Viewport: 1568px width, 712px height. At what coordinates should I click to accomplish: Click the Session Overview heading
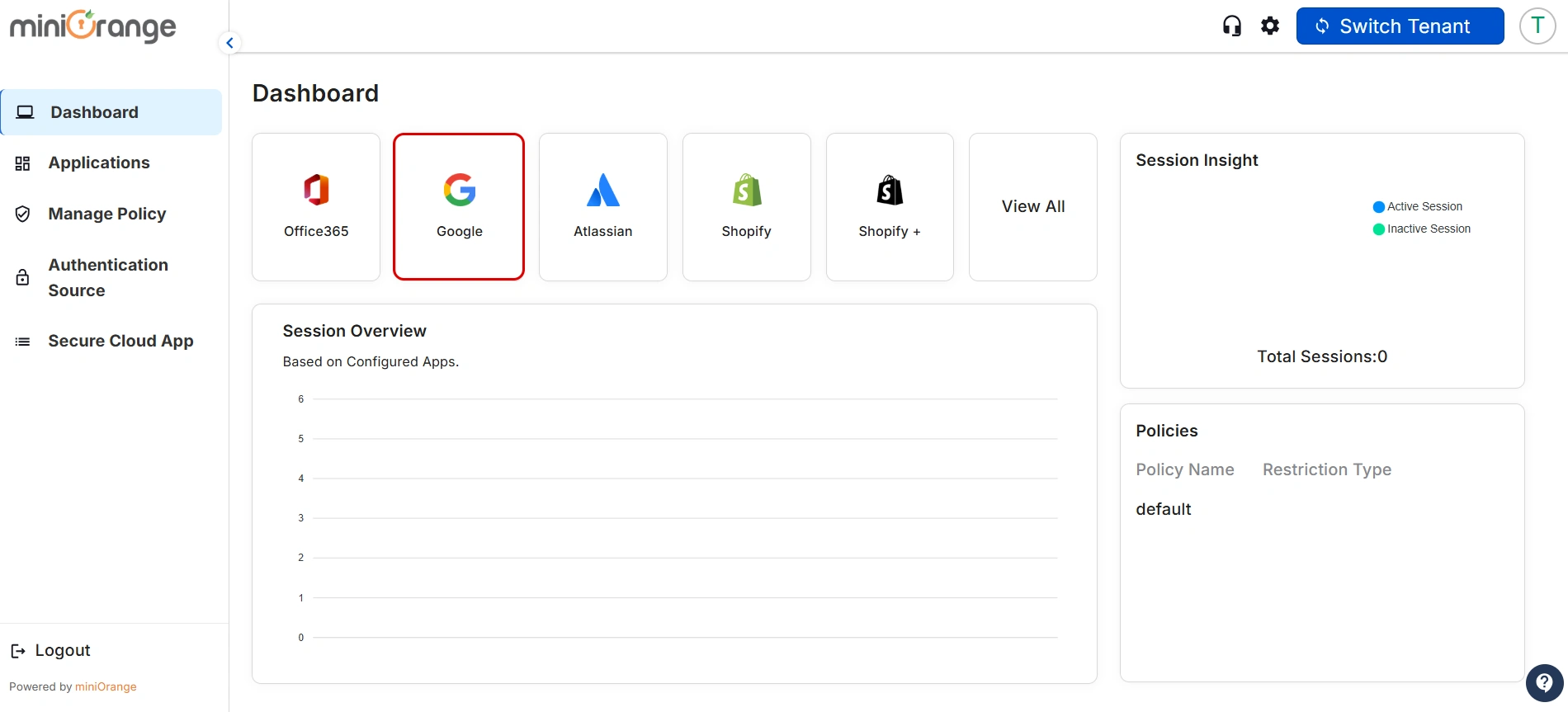pos(355,331)
